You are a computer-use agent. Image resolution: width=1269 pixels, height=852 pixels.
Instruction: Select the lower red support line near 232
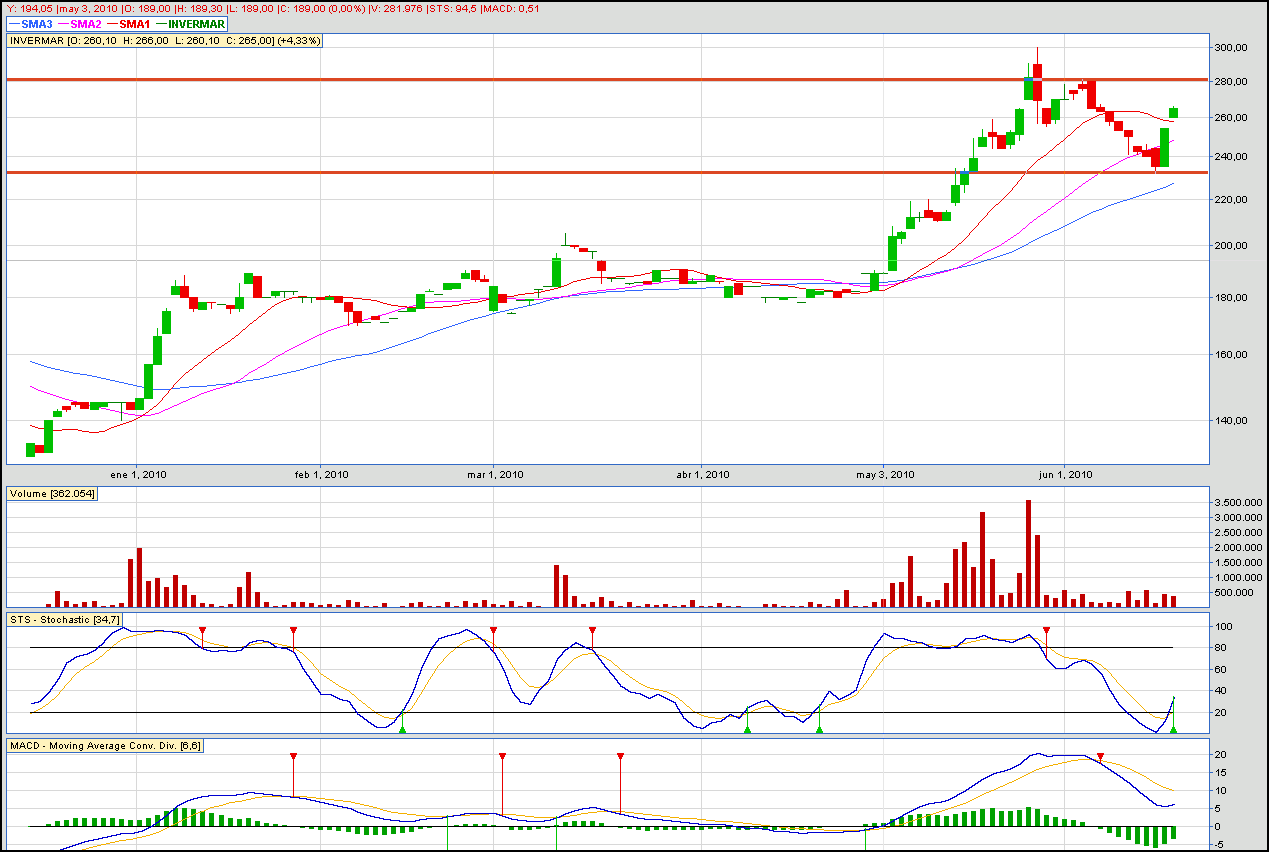point(600,172)
